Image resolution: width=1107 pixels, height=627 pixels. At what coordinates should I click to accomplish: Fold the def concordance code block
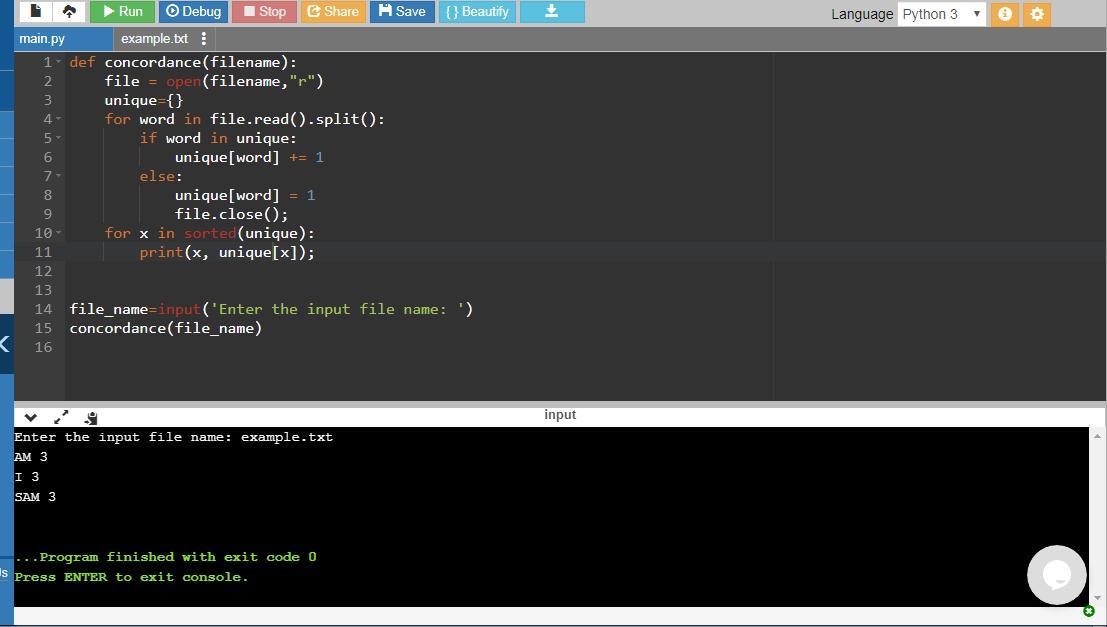(60, 62)
